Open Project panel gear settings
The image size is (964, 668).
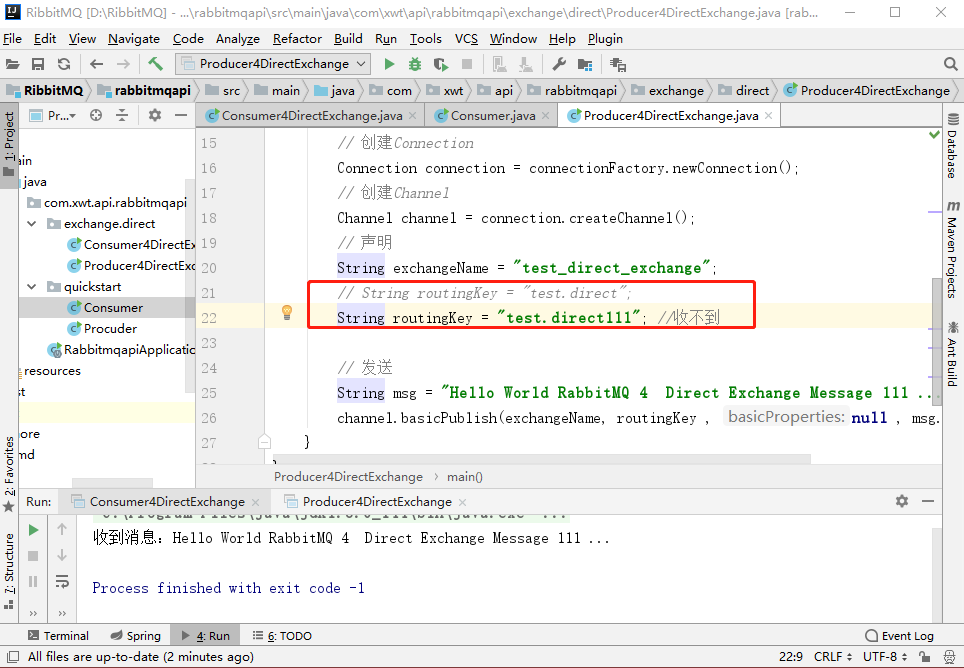155,115
